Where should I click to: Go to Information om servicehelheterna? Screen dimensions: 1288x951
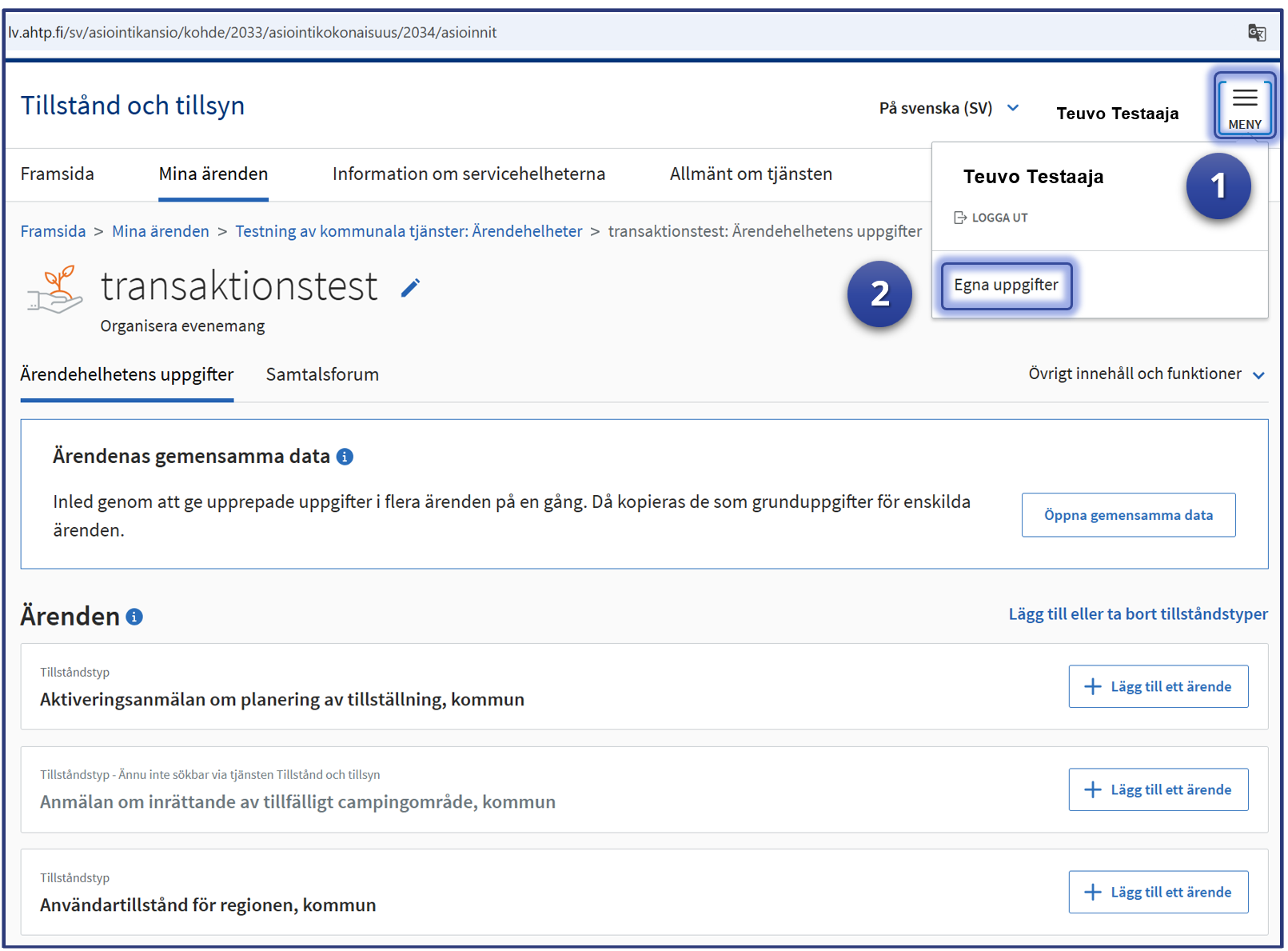point(469,174)
